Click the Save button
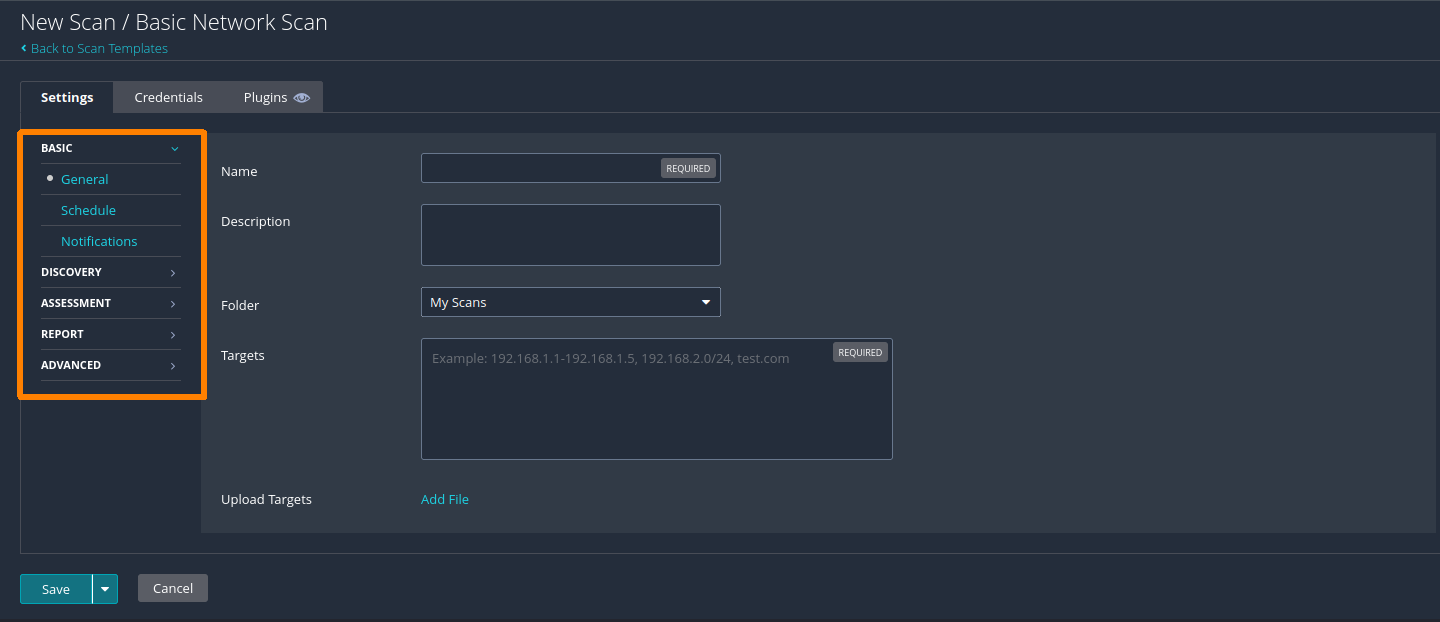 click(56, 589)
